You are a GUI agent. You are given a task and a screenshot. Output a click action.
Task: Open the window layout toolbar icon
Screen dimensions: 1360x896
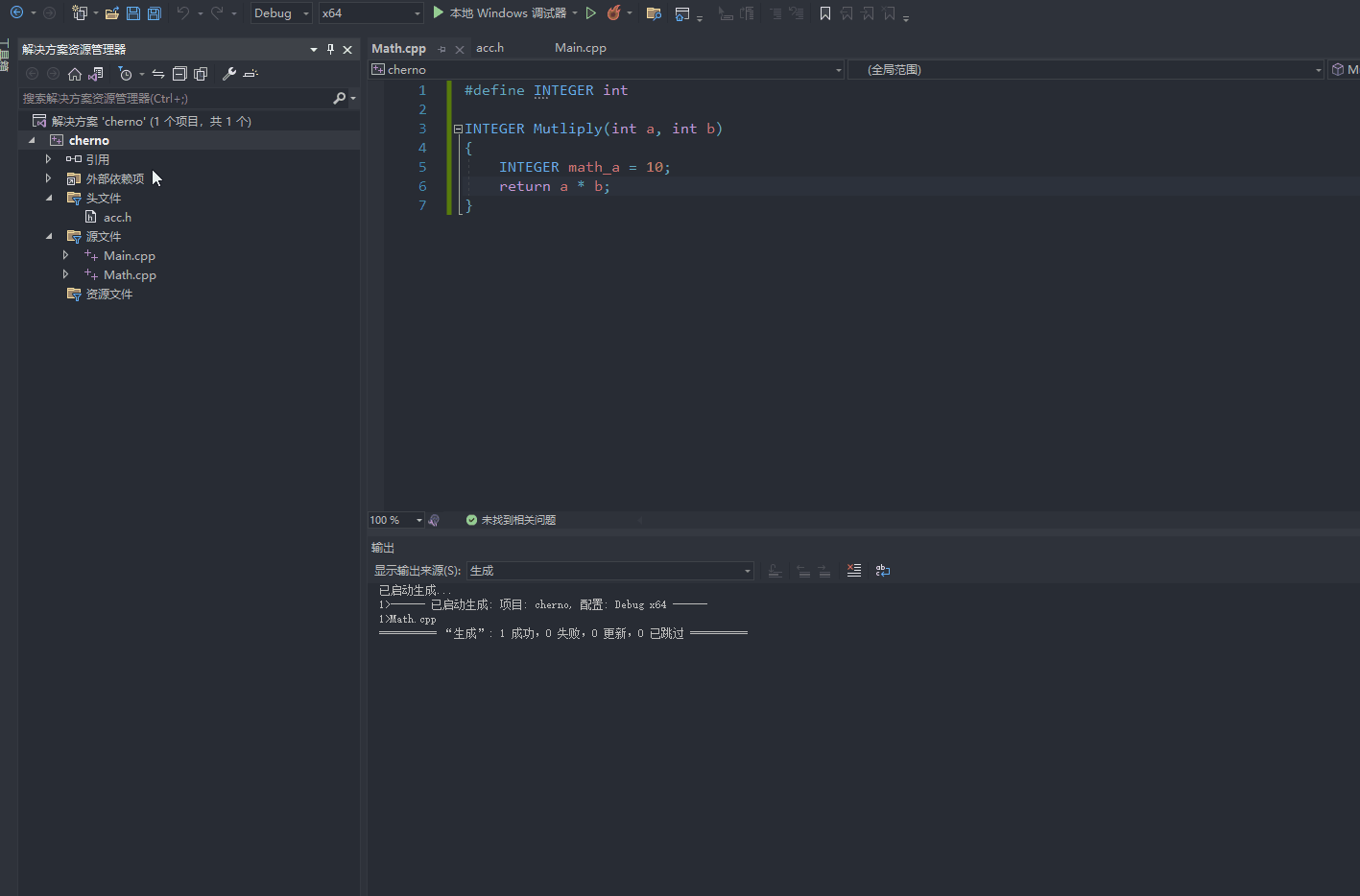tap(682, 13)
